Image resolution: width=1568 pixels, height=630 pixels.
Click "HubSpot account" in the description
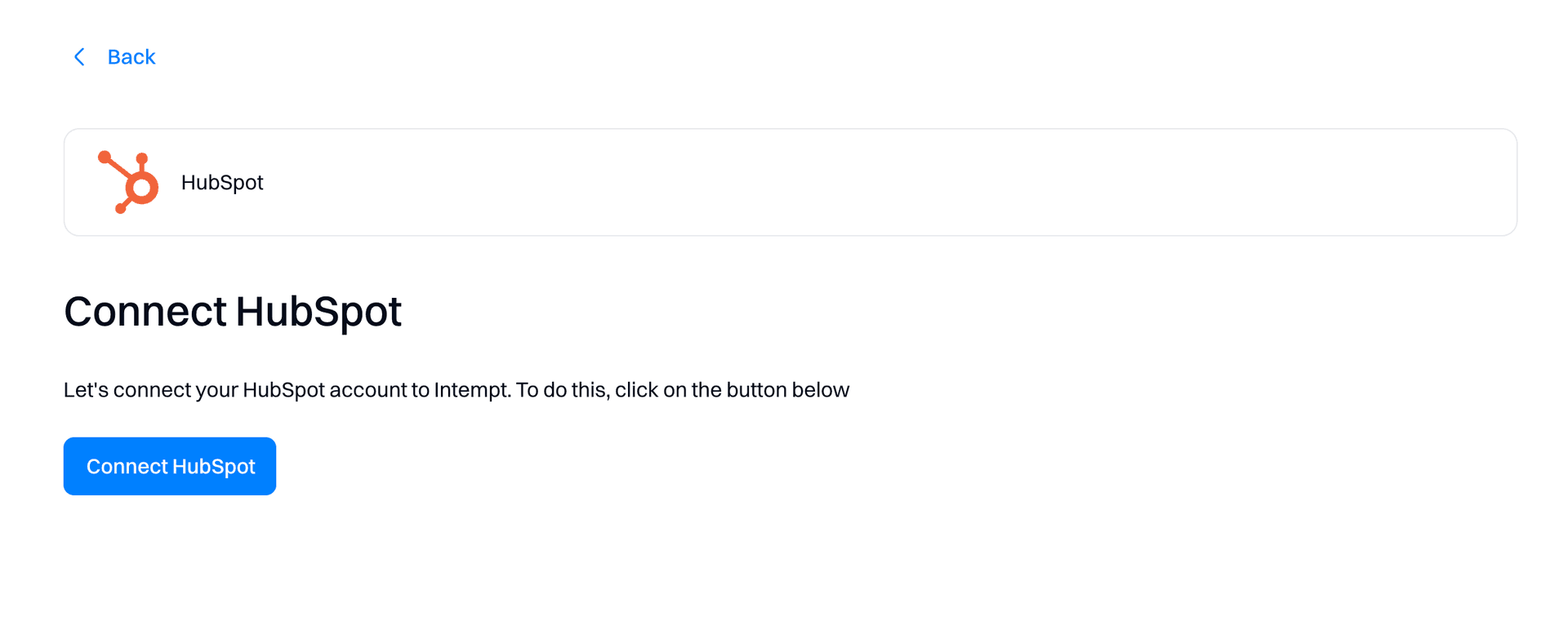(x=324, y=390)
